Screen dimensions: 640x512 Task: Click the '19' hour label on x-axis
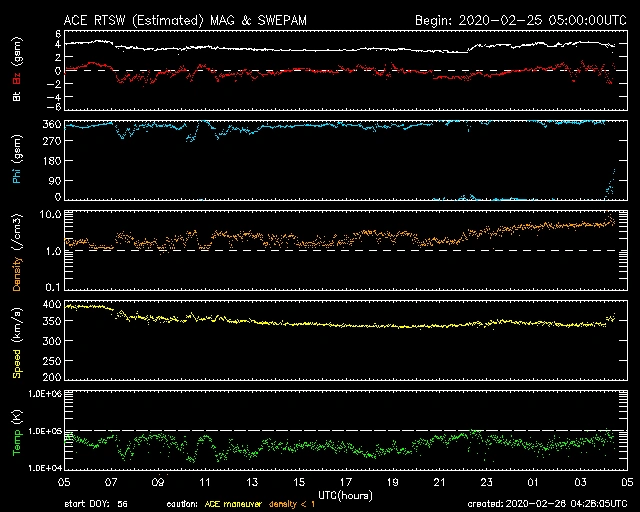[x=393, y=482]
